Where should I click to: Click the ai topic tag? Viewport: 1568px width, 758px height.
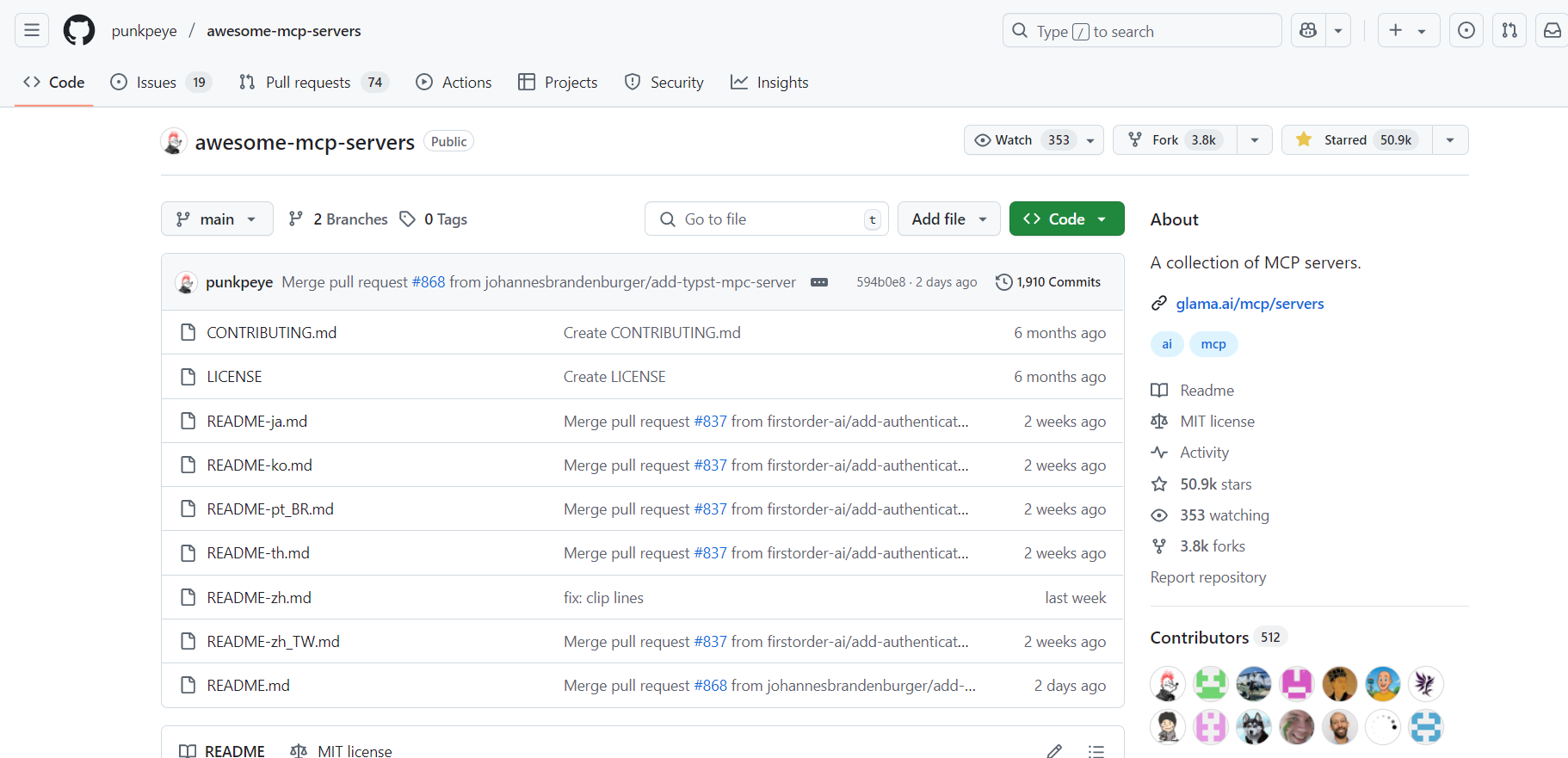click(1167, 344)
